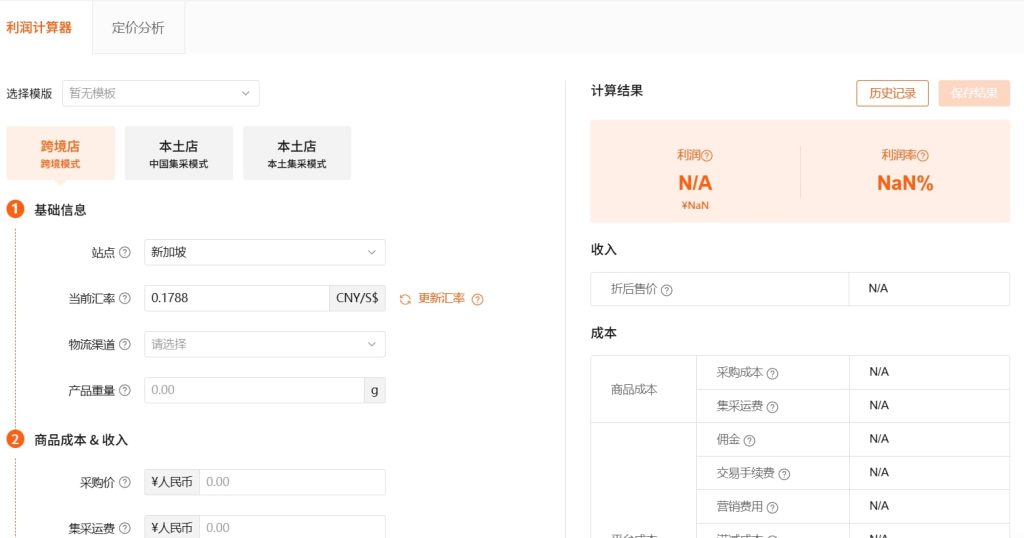This screenshot has height=538, width=1024.
Task: Click the 历史记录 button
Action: coord(892,93)
